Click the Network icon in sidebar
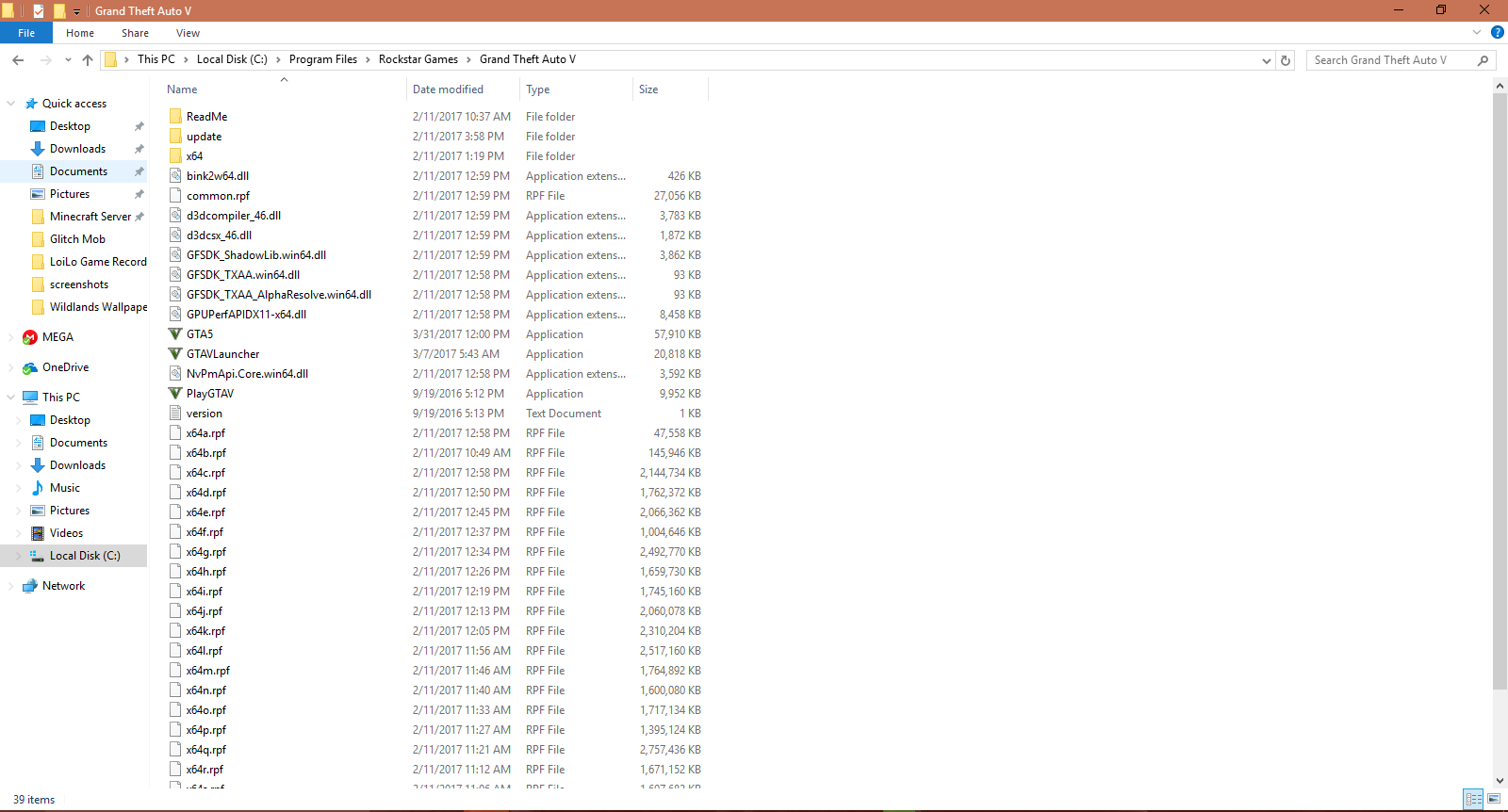Viewport: 1508px width, 812px height. click(30, 586)
